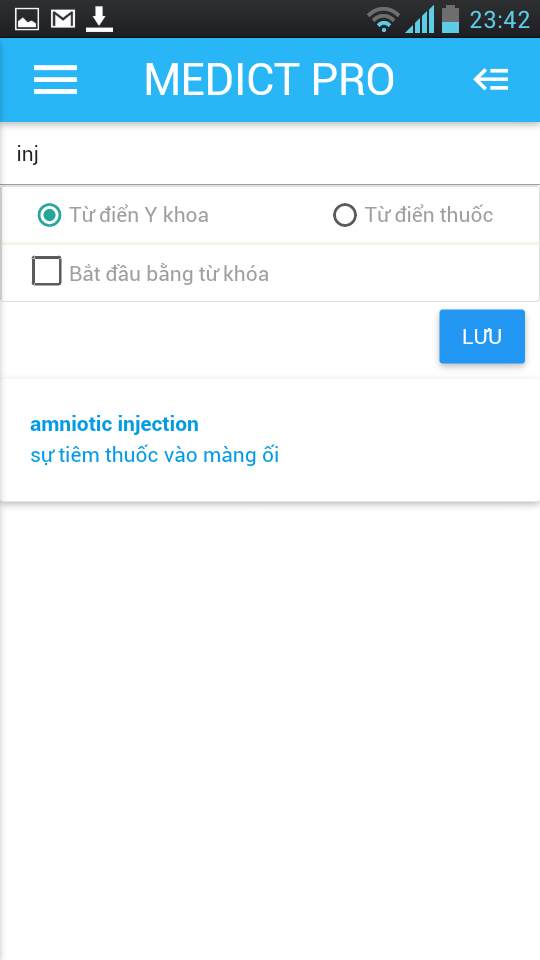
Task: Open the hamburger navigation menu
Action: click(x=55, y=80)
